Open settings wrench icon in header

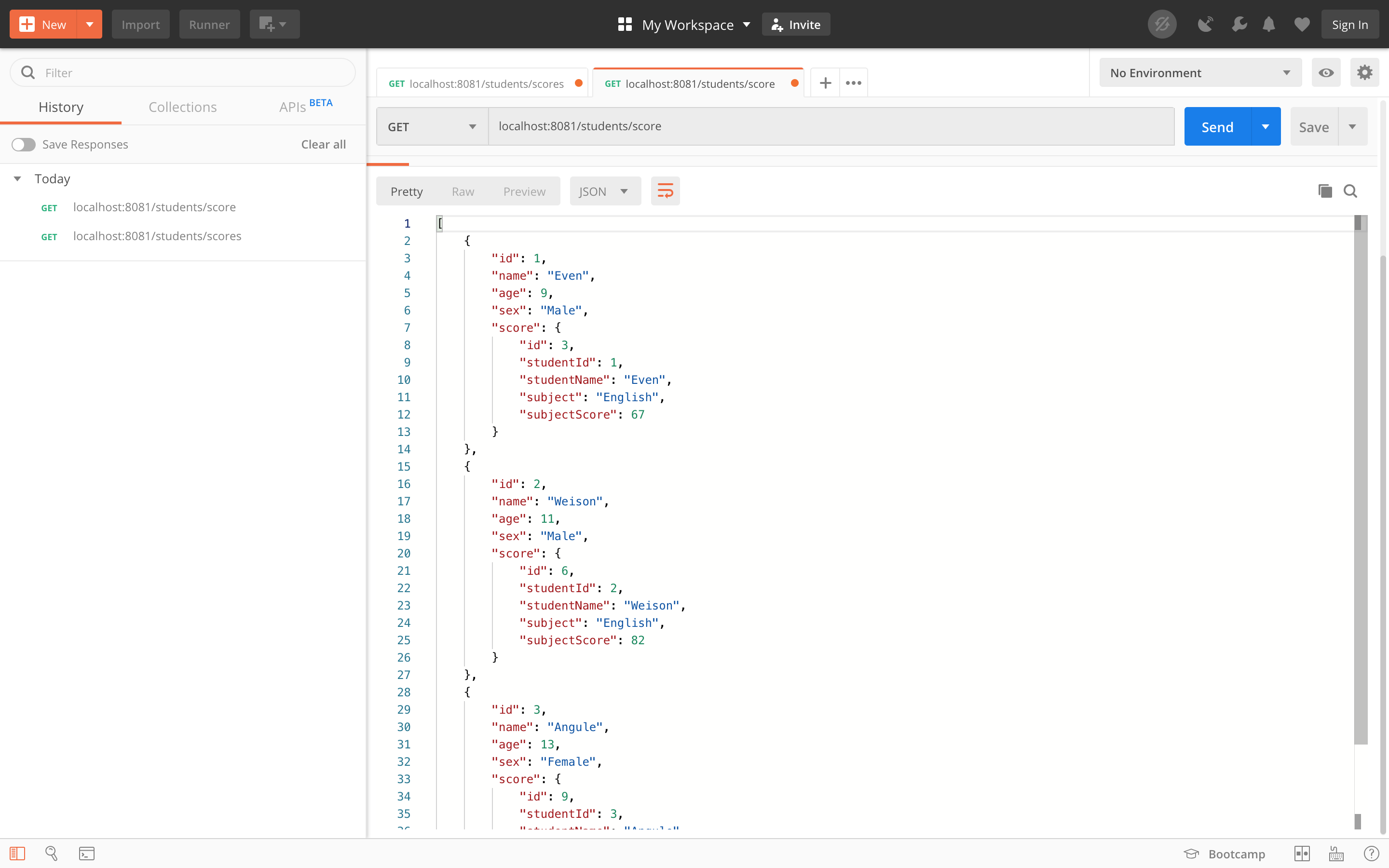(x=1239, y=25)
